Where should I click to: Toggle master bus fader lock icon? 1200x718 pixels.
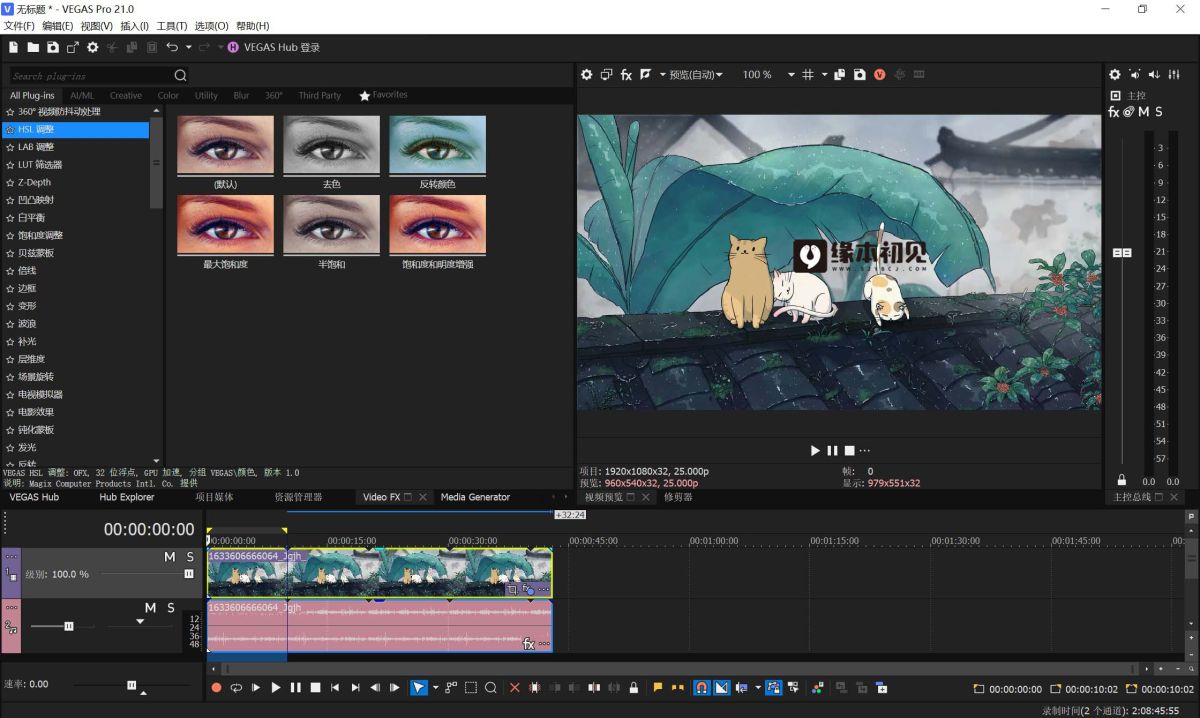click(x=1122, y=481)
